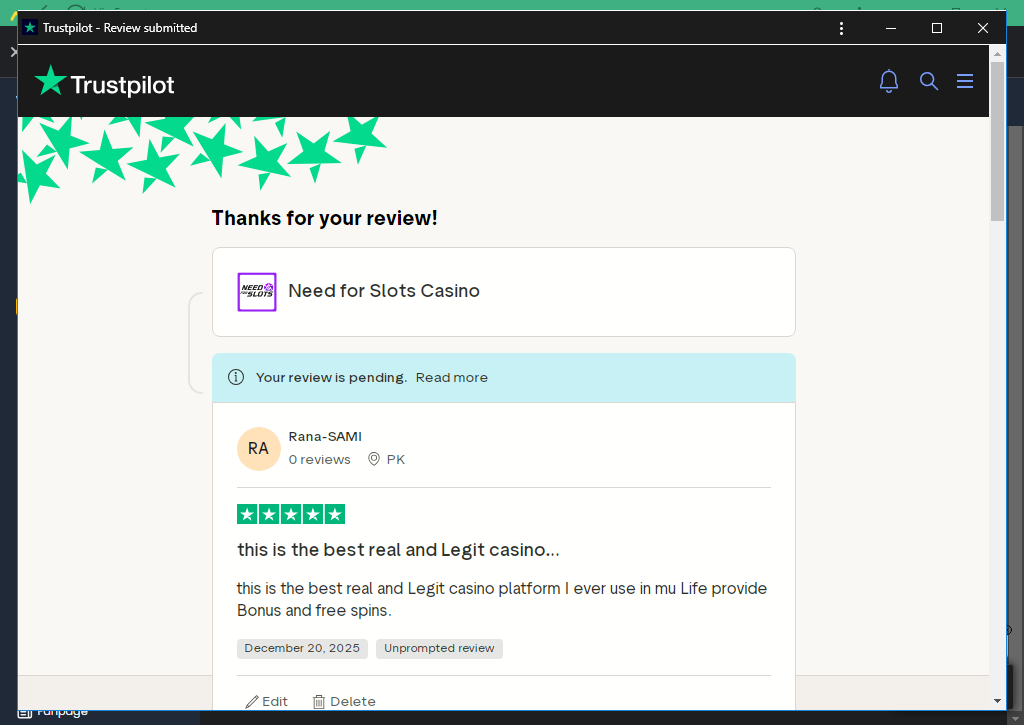The image size is (1024, 725).
Task: Open notifications bell icon
Action: [x=888, y=81]
